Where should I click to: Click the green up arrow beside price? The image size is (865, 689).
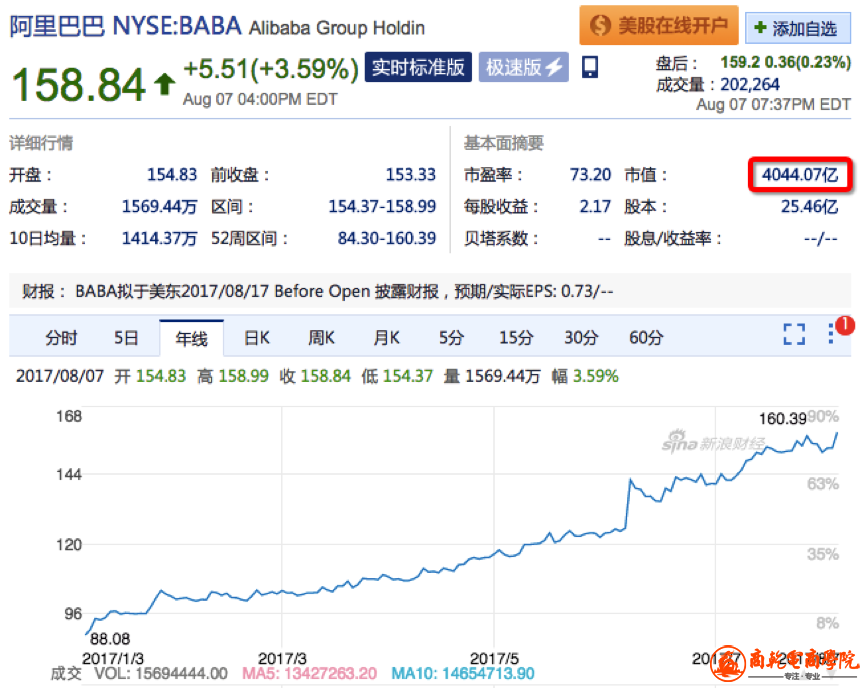point(164,84)
